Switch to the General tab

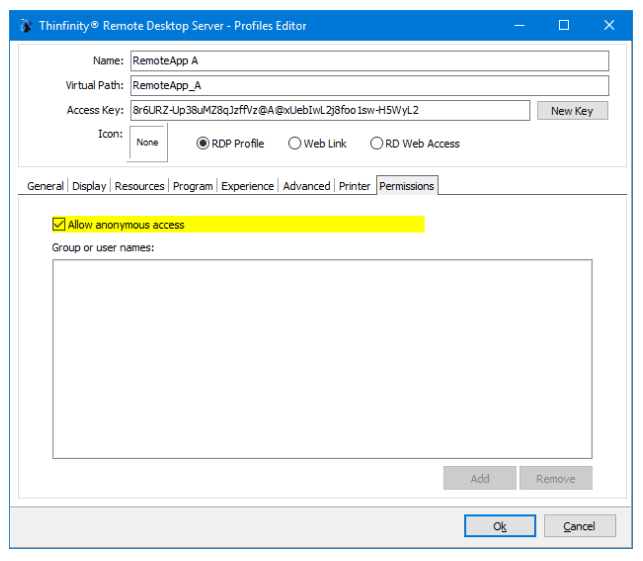pos(45,186)
